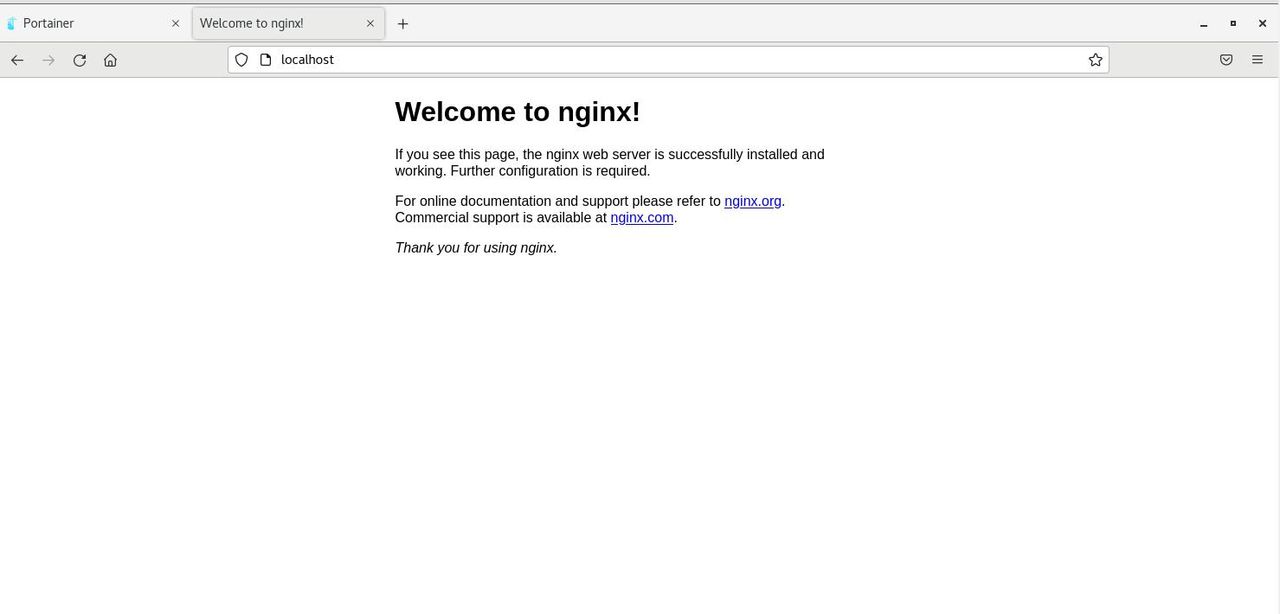The width and height of the screenshot is (1280, 614).
Task: Click 'Further configuration is required.' text
Action: [x=550, y=171]
